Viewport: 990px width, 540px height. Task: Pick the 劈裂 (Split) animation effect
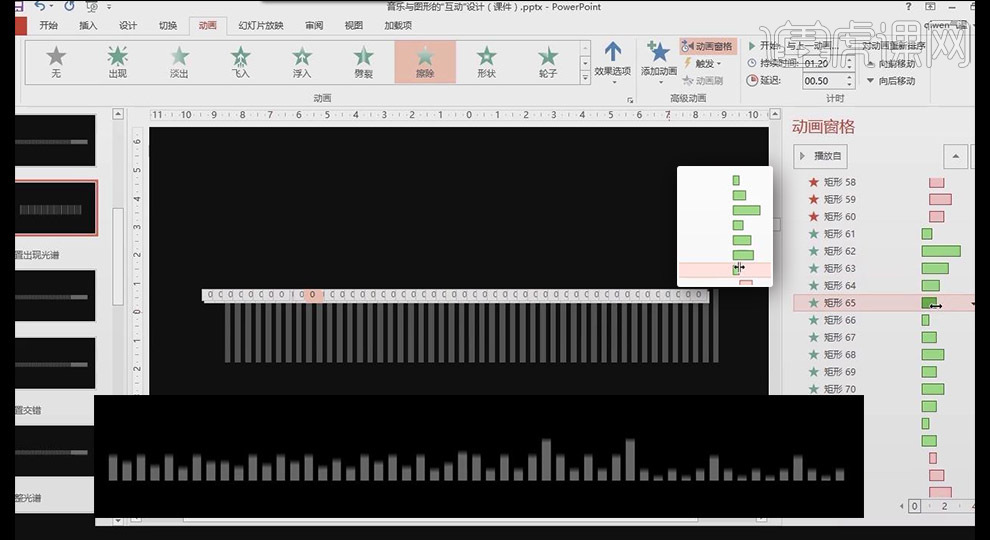pos(364,62)
